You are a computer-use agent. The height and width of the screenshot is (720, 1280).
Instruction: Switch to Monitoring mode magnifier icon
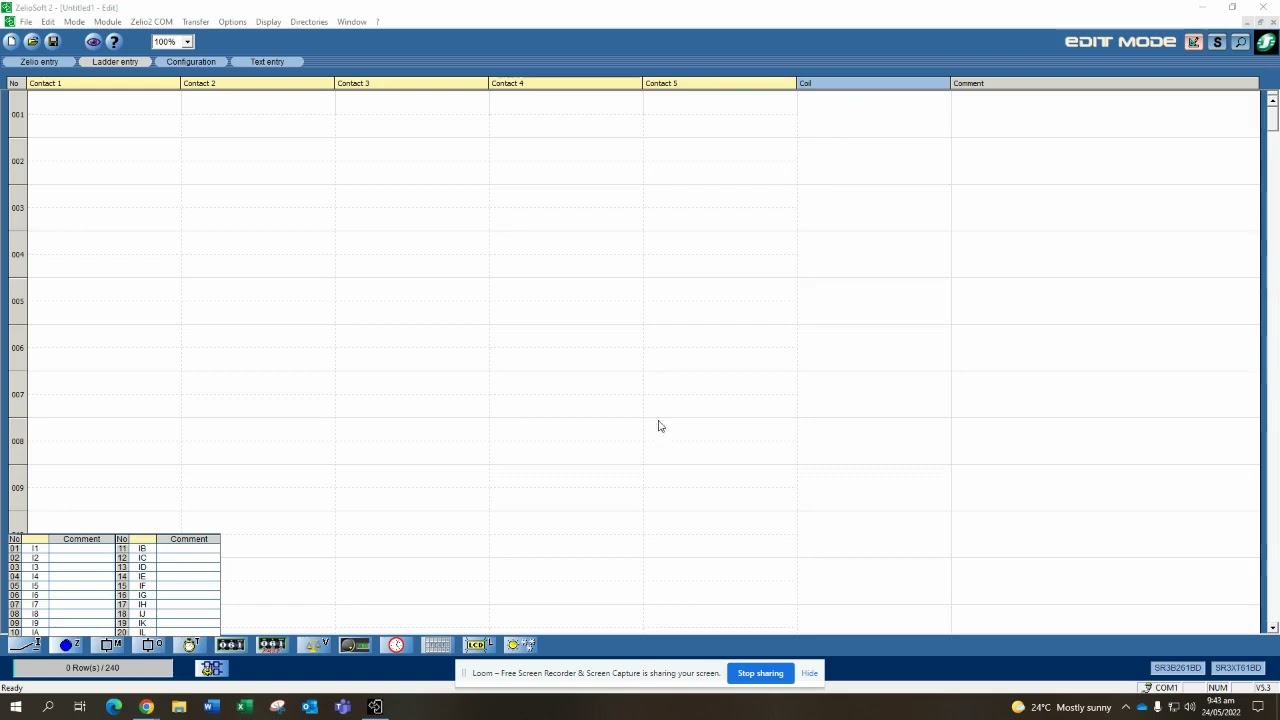[1241, 42]
